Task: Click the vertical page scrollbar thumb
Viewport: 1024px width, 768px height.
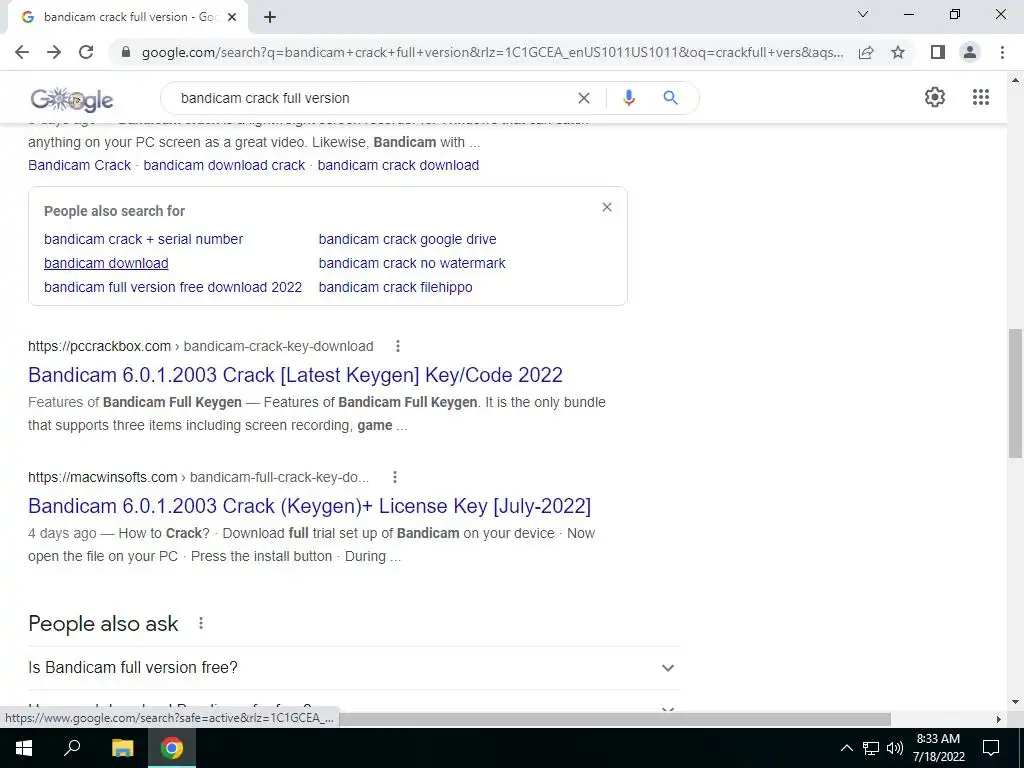Action: 1015,393
